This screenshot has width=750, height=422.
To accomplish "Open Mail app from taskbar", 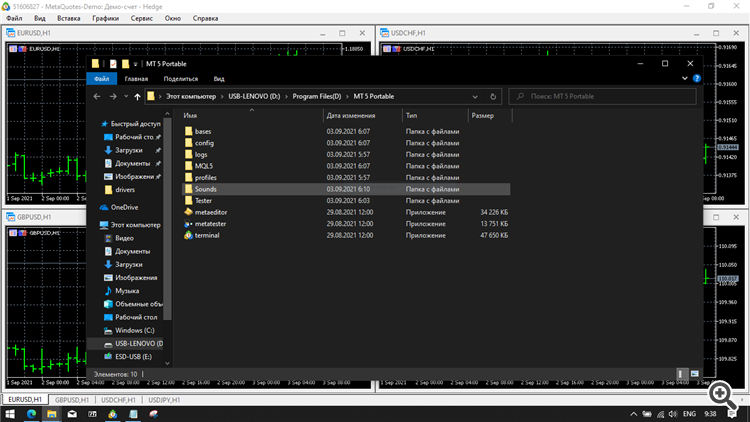I will 72,414.
